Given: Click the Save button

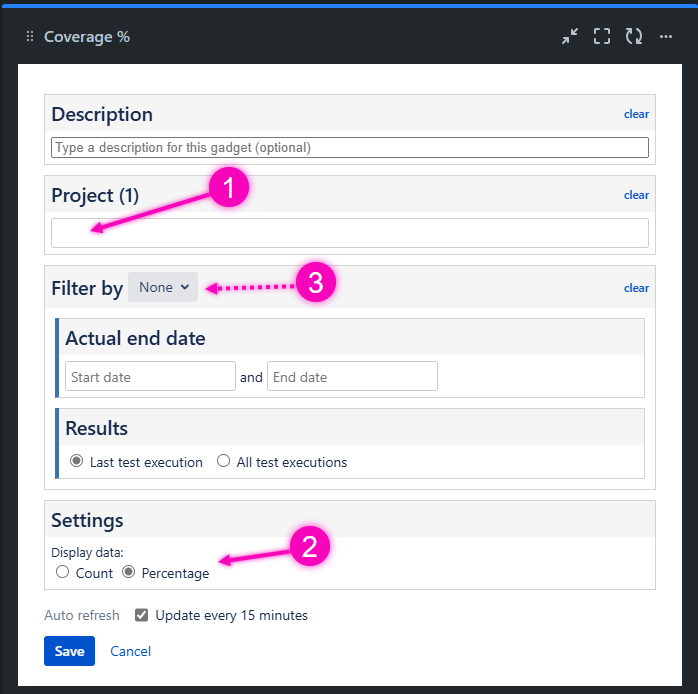Looking at the screenshot, I should click(x=69, y=651).
